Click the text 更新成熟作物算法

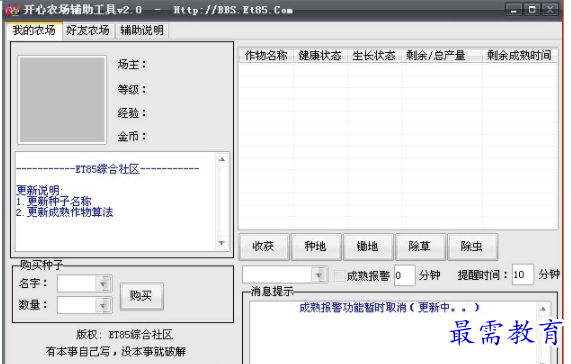[70, 212]
